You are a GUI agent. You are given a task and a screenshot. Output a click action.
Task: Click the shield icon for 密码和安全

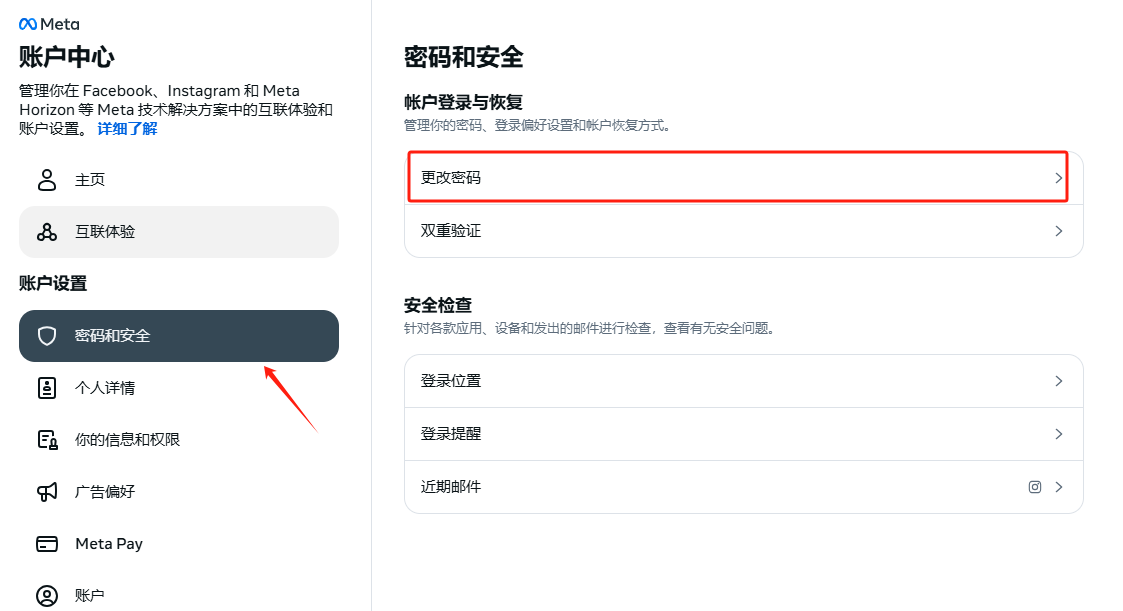pos(47,336)
